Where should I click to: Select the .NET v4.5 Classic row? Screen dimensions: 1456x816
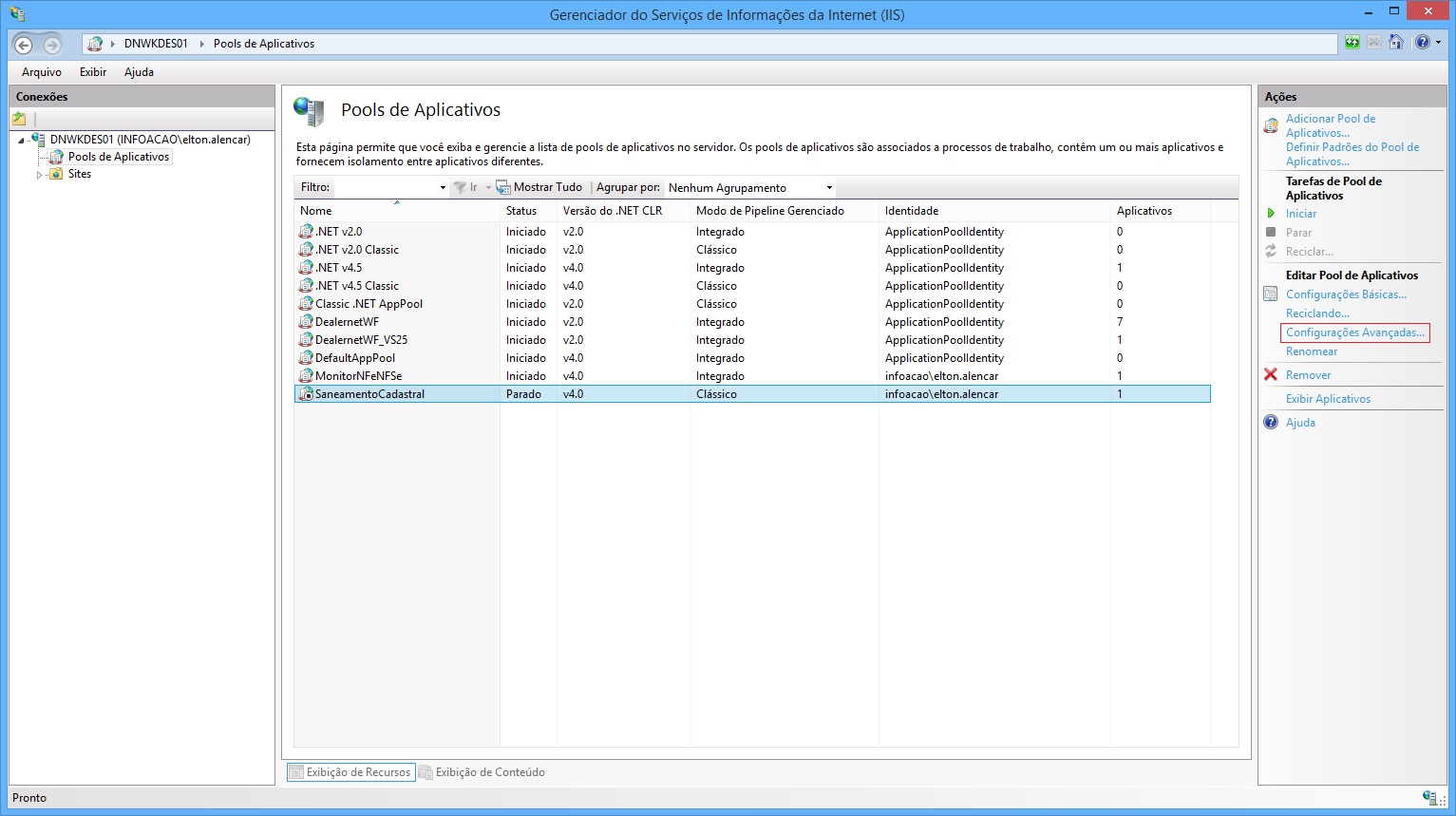tap(752, 286)
